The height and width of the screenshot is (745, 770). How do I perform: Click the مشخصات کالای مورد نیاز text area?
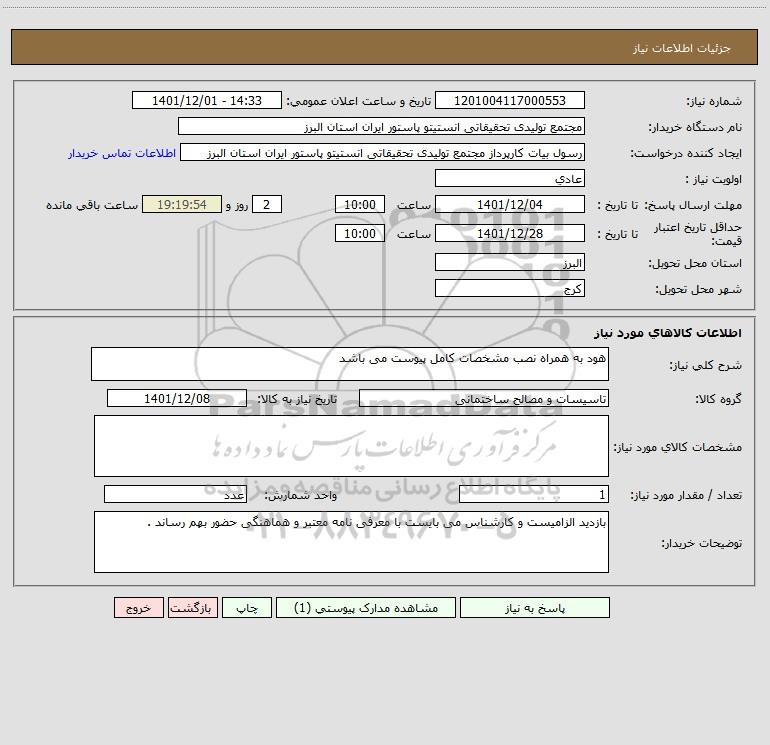point(351,446)
